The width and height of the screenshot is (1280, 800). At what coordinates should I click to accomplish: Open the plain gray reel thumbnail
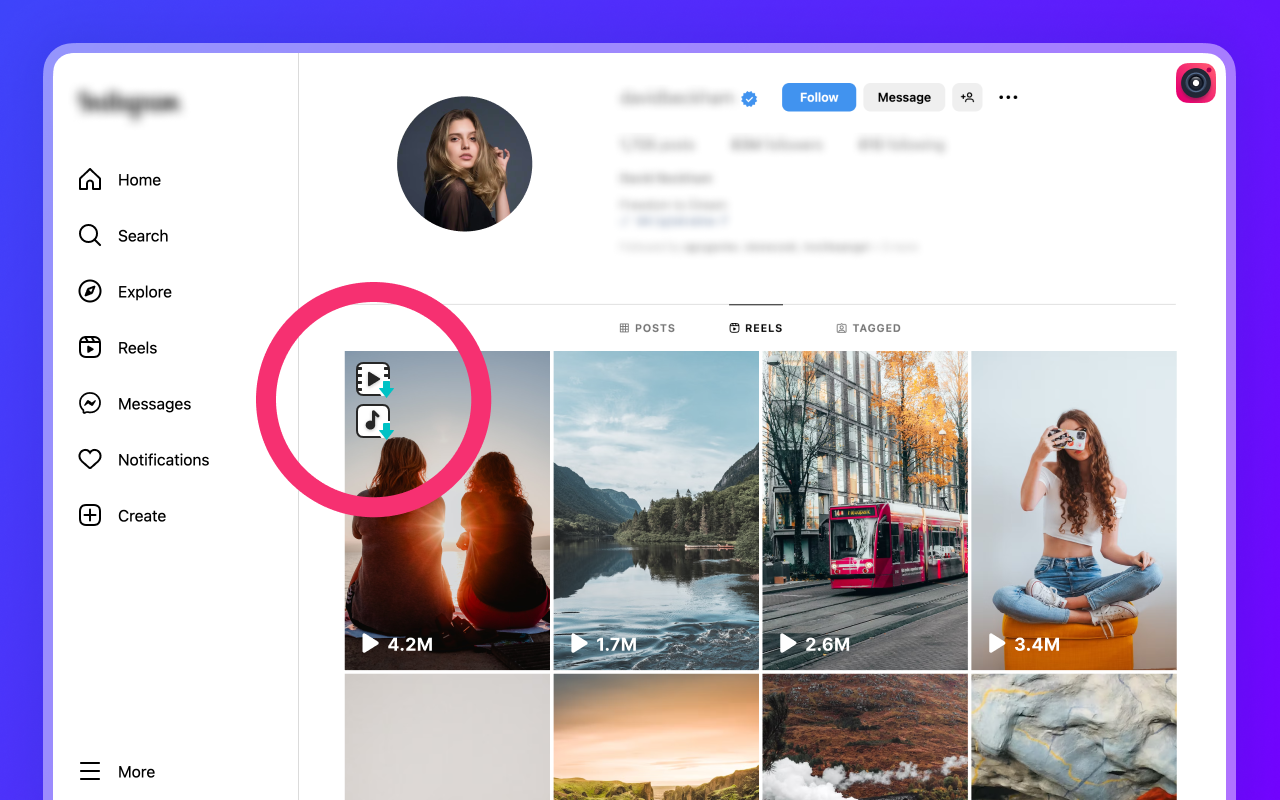pyautogui.click(x=447, y=737)
